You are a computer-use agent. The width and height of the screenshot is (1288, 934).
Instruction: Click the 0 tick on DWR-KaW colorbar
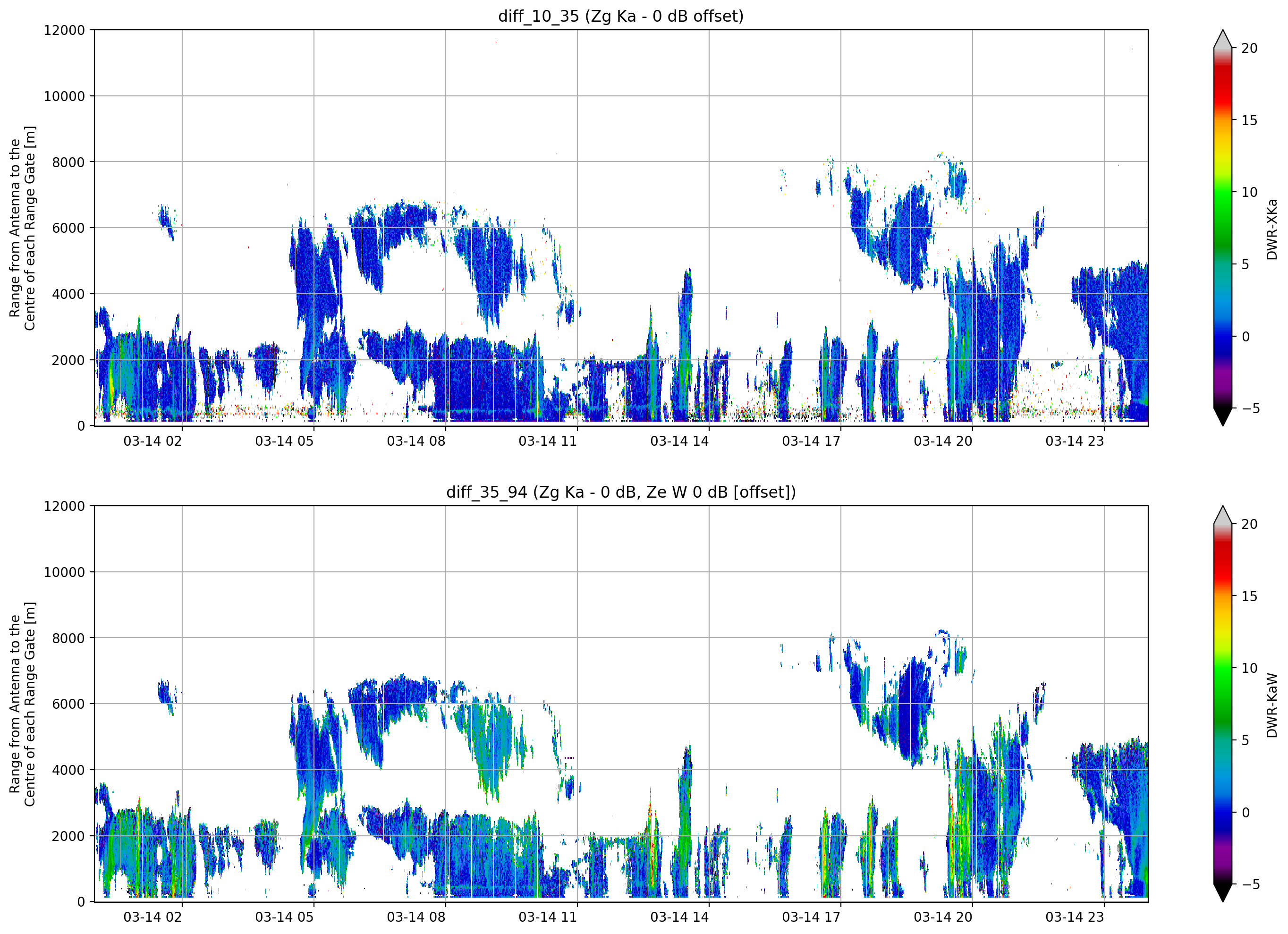tap(1246, 813)
